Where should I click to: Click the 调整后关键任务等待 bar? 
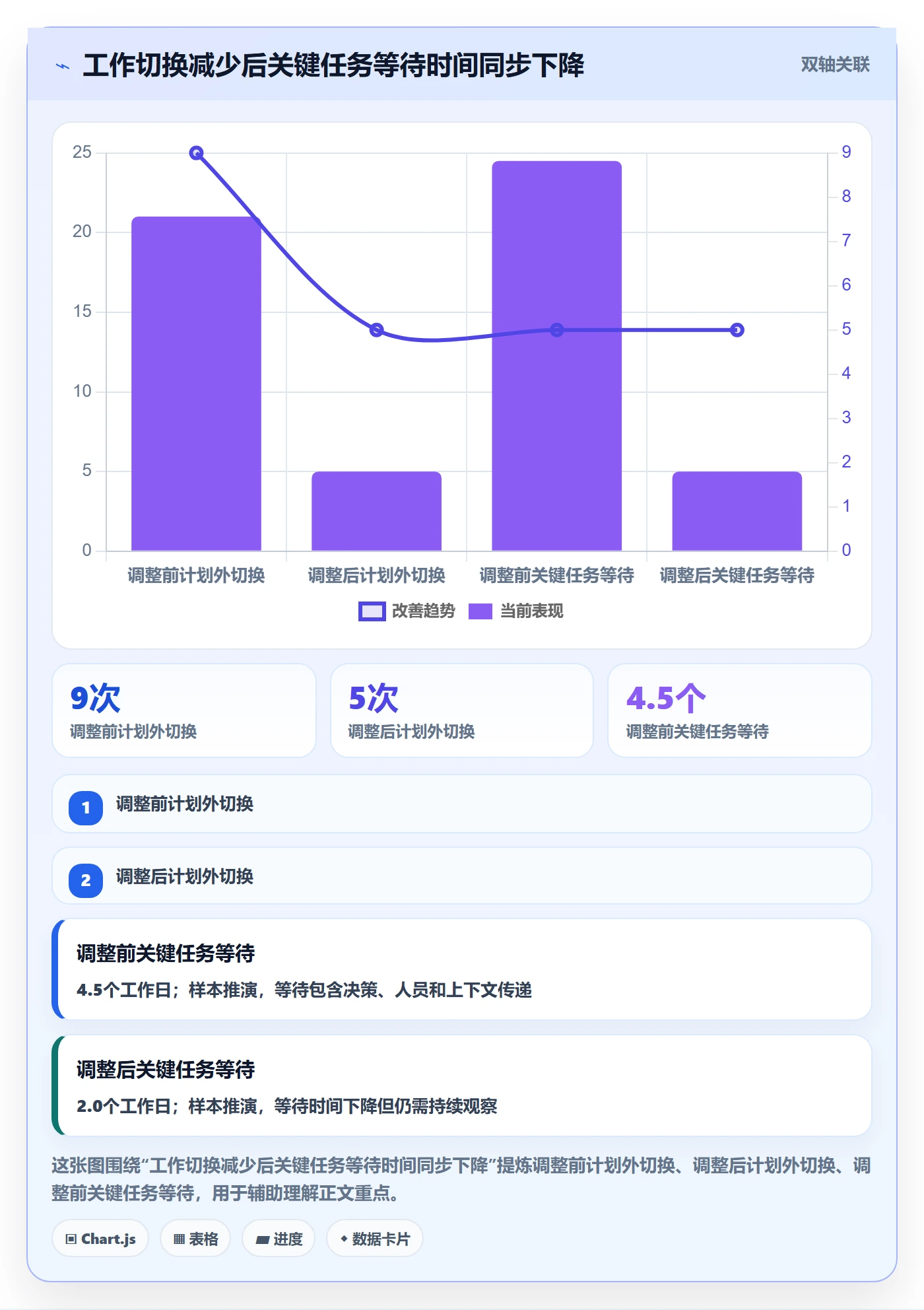tap(737, 511)
